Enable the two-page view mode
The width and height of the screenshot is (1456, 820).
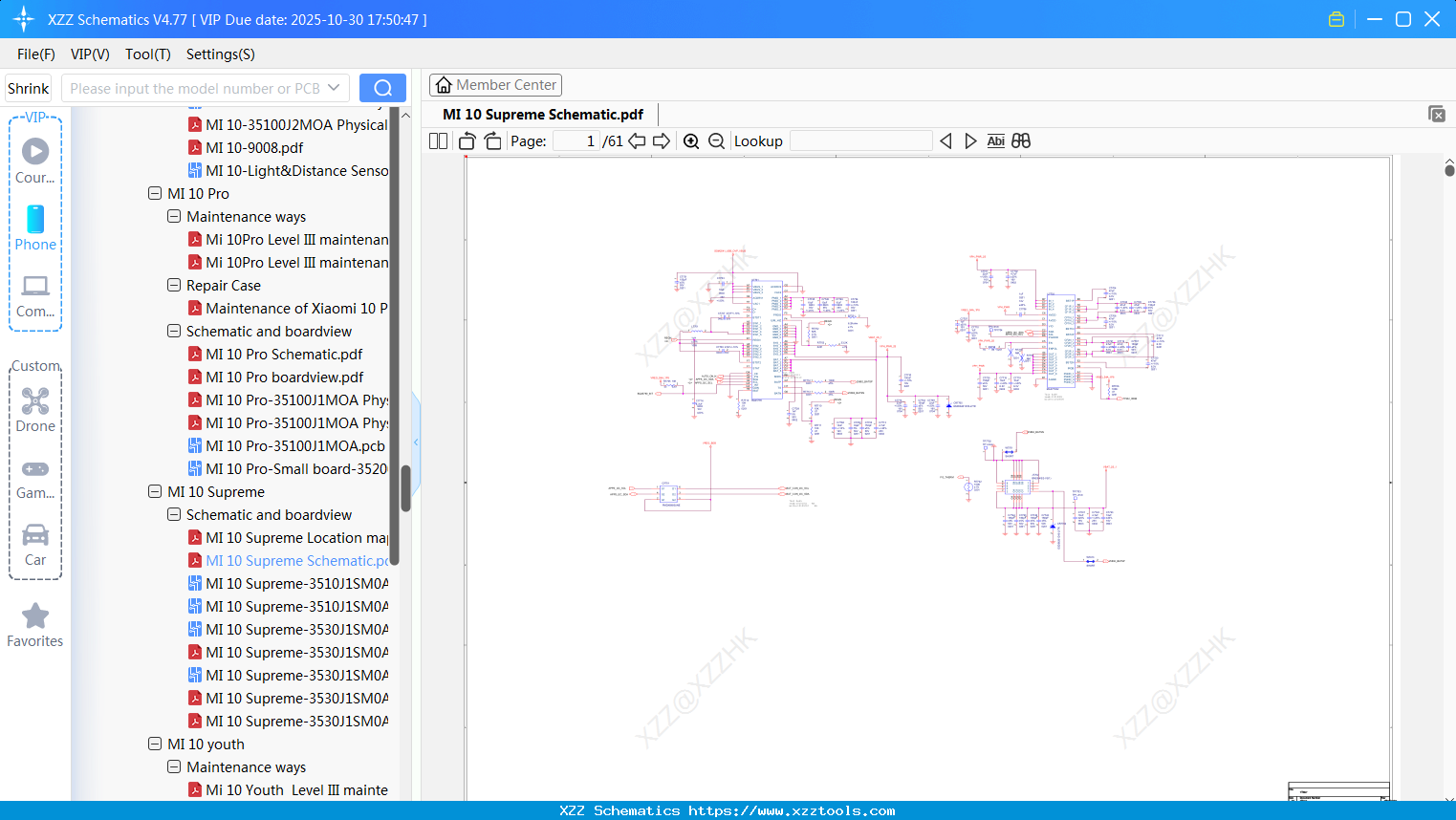coord(437,140)
